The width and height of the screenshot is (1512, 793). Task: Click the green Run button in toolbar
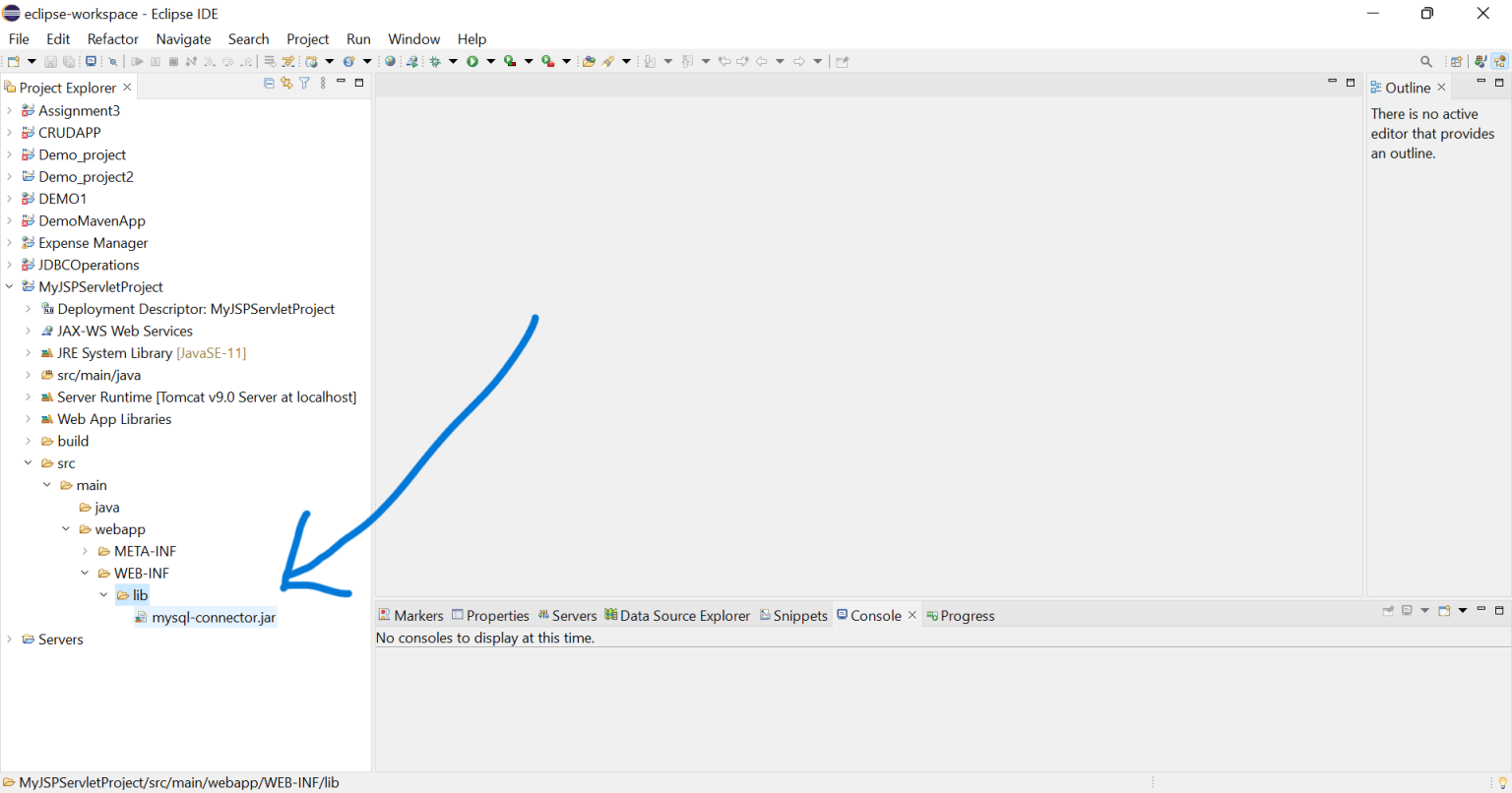(472, 61)
